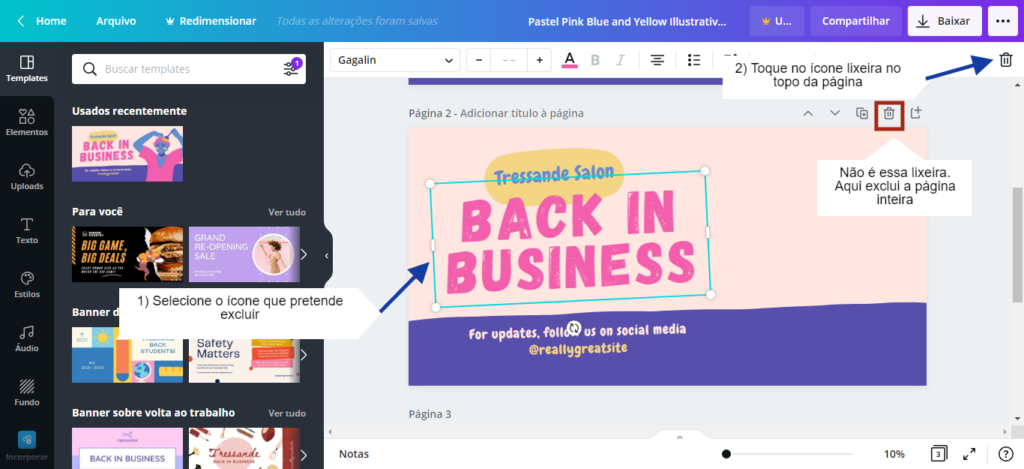Change text alignment
Viewport: 1024px width, 469px height.
[x=657, y=60]
